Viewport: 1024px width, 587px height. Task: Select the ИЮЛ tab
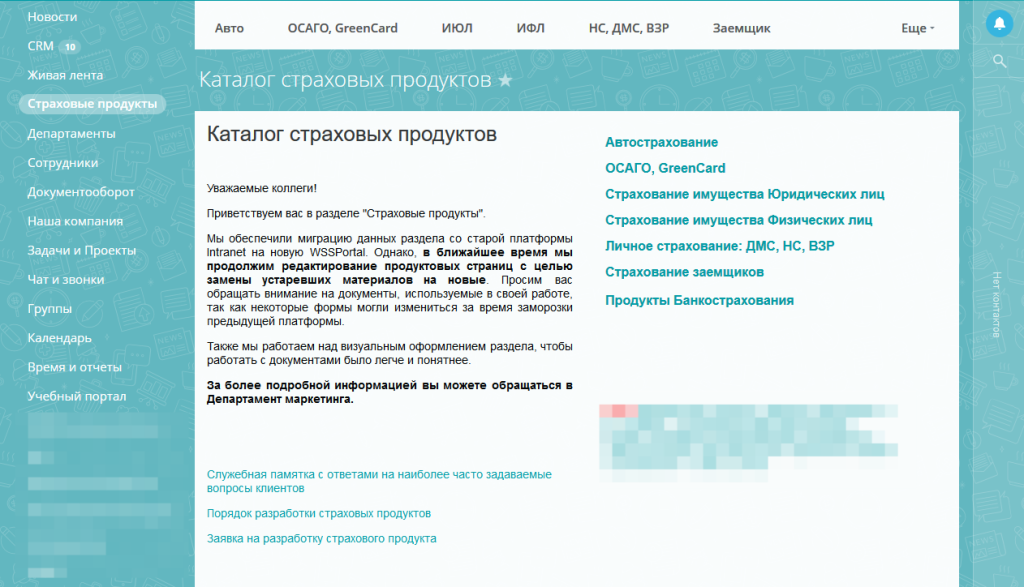(456, 28)
